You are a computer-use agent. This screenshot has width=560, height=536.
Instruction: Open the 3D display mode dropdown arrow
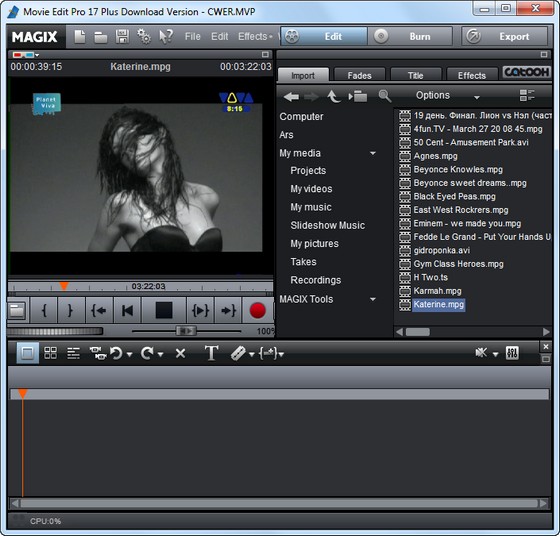coord(37,55)
